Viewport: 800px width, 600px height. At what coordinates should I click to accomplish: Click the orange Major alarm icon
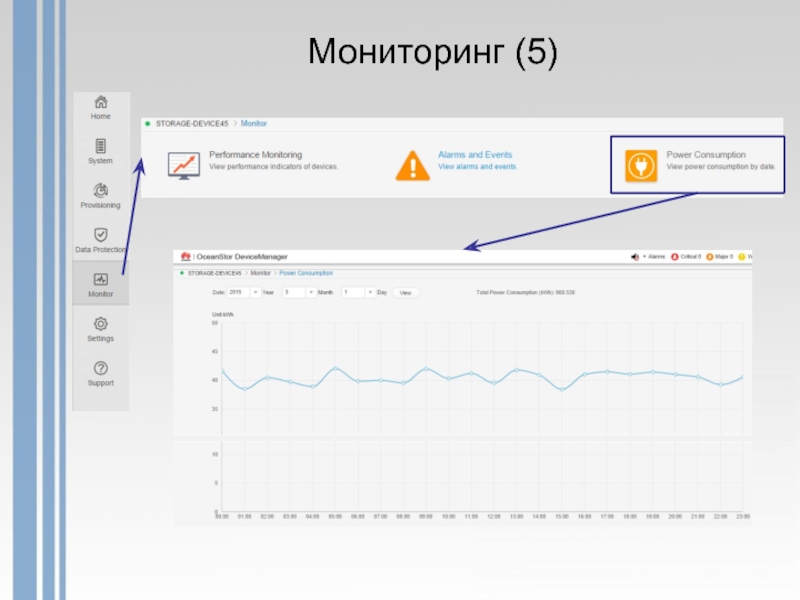(710, 257)
